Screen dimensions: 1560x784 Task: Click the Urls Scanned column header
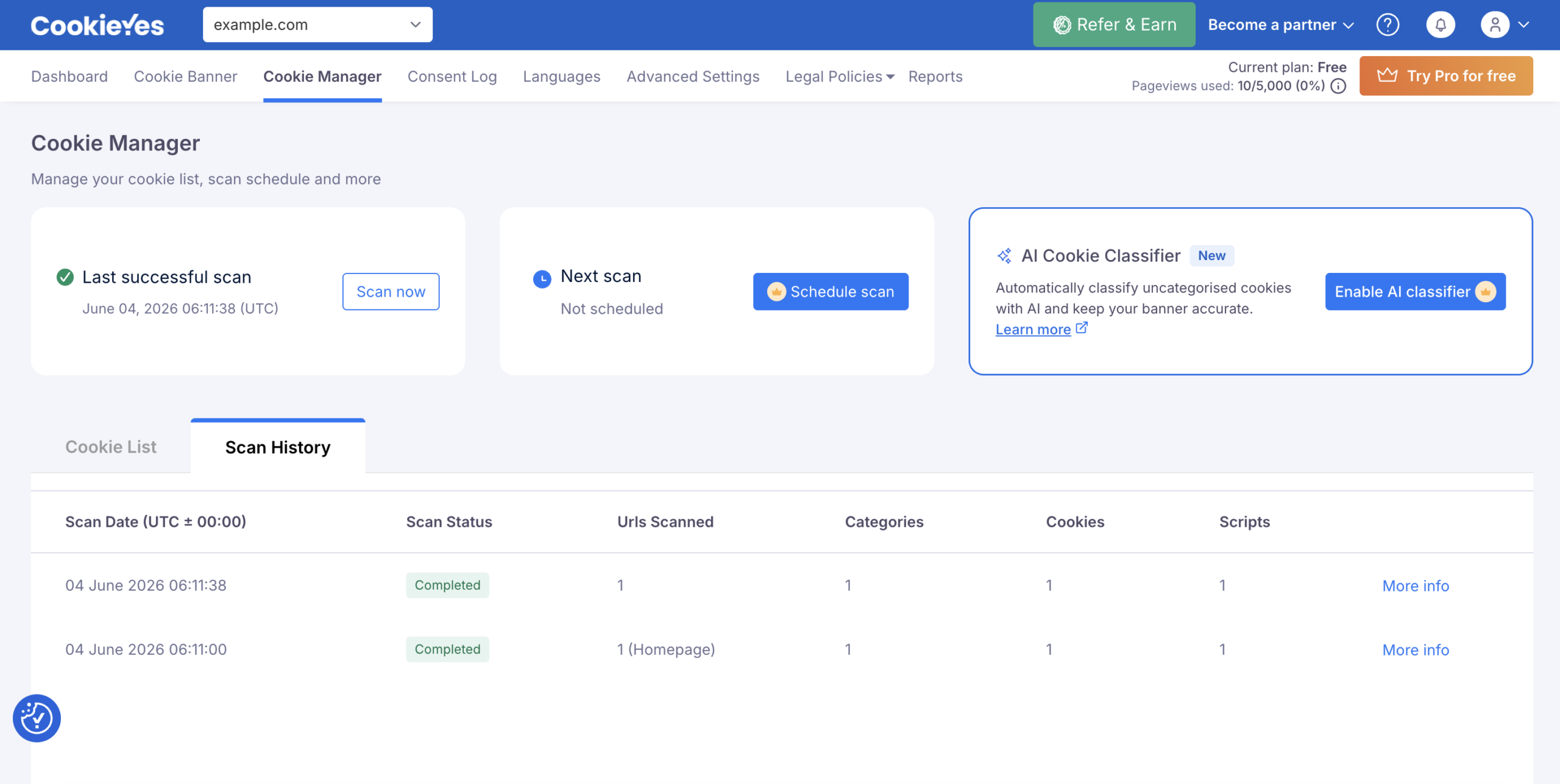[665, 522]
